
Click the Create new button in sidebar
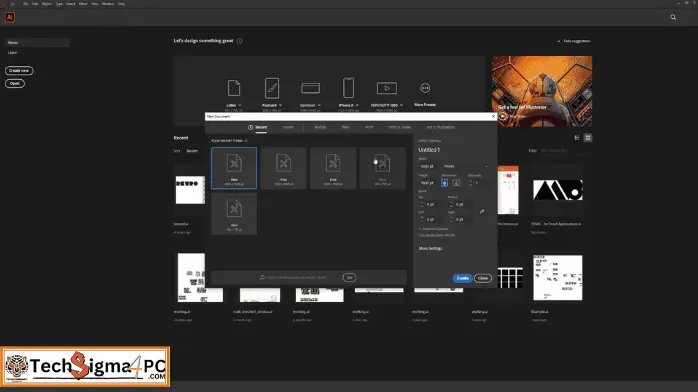click(19, 71)
